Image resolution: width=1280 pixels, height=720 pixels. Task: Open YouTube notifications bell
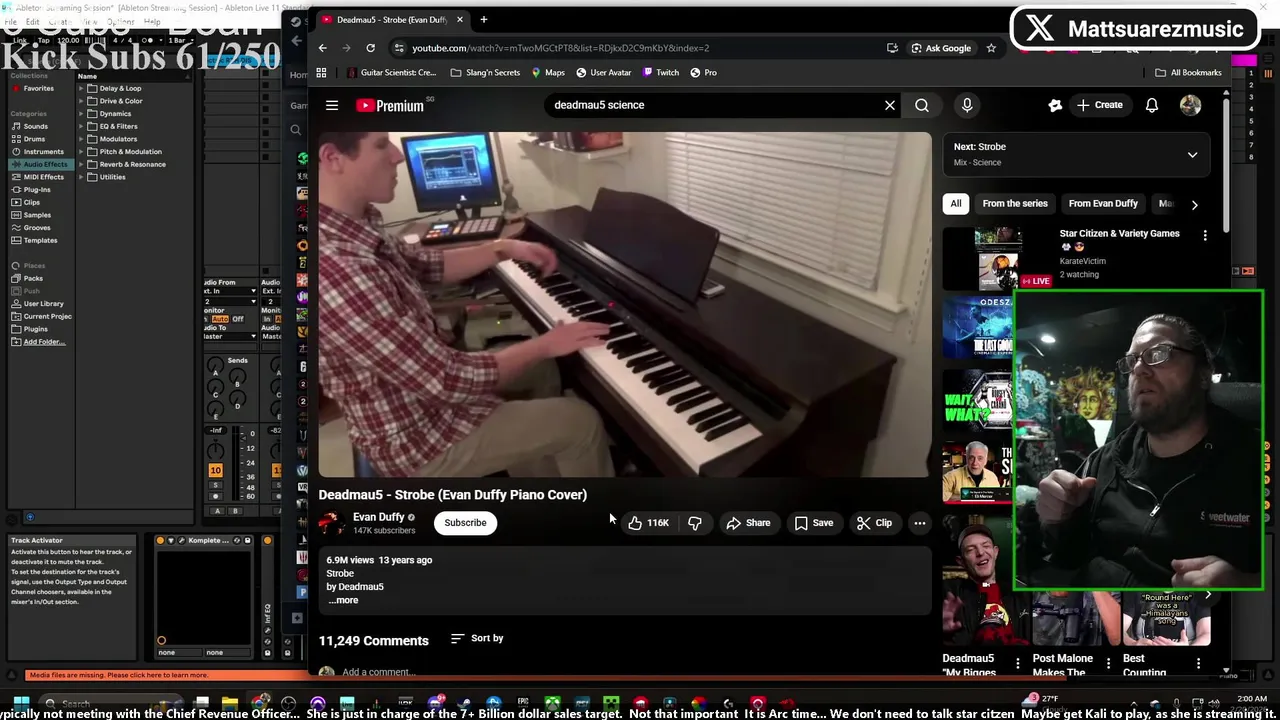click(x=1152, y=105)
